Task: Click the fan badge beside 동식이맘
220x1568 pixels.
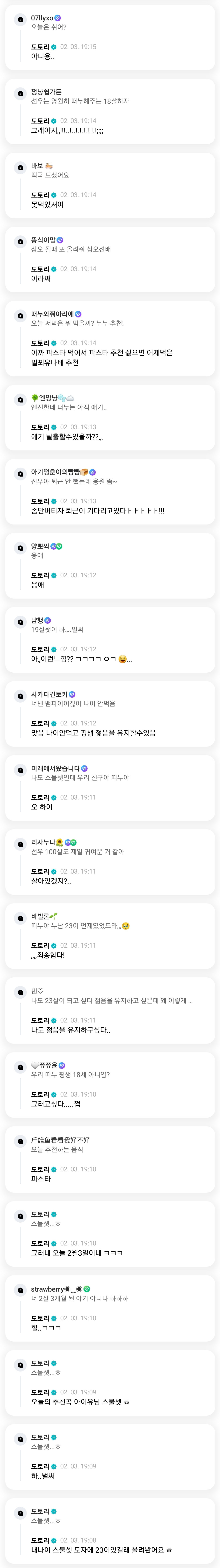Action: (60, 240)
